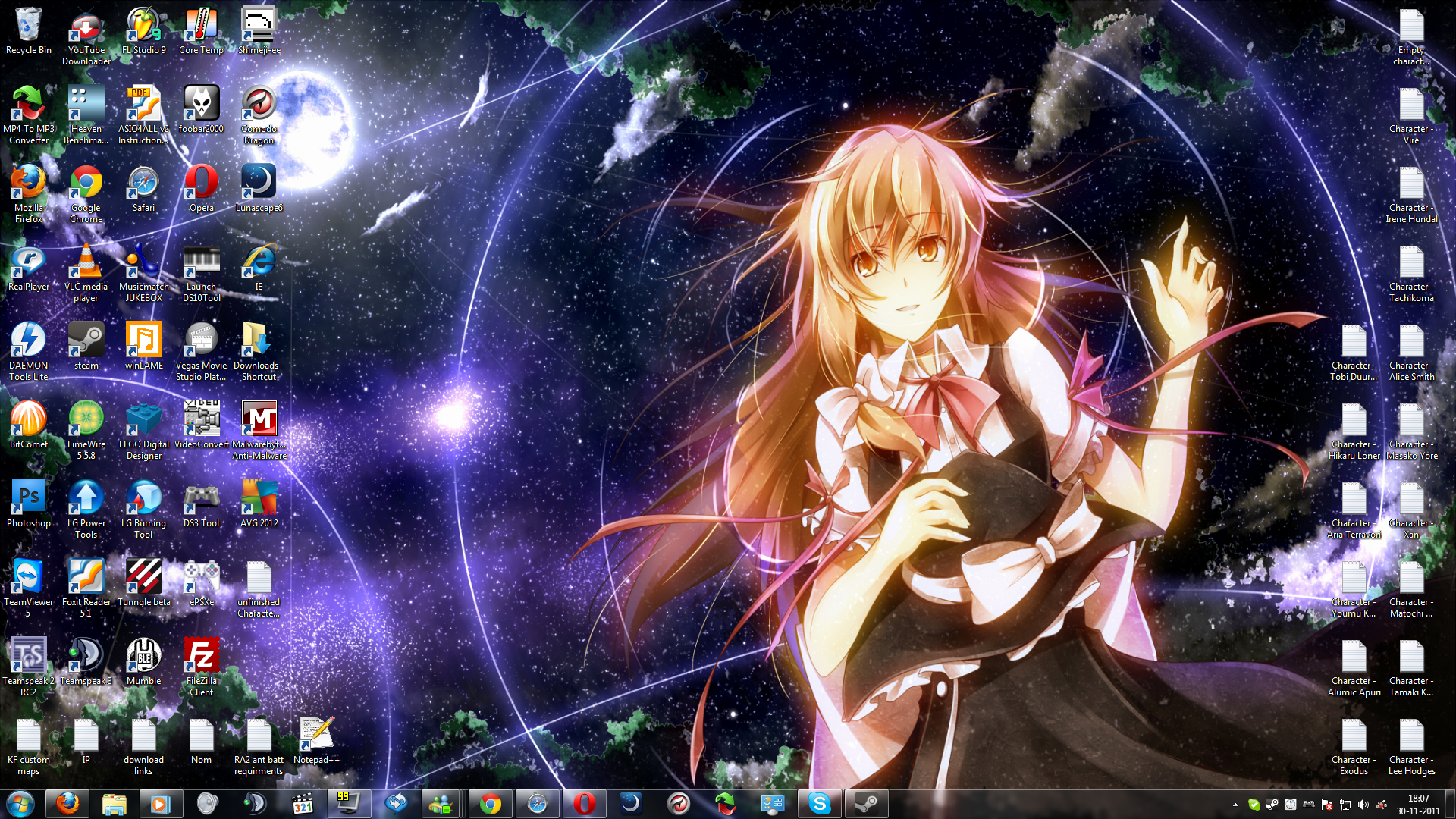The height and width of the screenshot is (819, 1456).
Task: Open foobar2000 desktop shortcut
Action: tap(202, 109)
